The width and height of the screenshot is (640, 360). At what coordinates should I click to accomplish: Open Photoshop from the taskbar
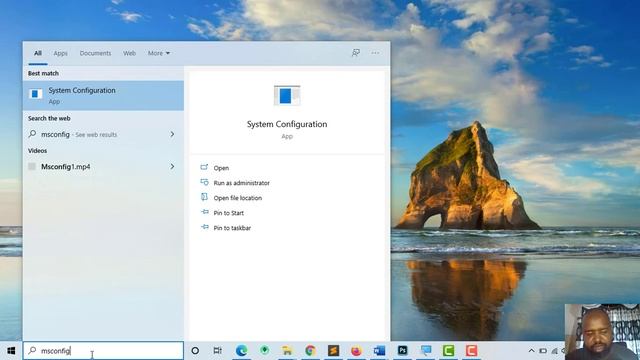[x=402, y=351]
